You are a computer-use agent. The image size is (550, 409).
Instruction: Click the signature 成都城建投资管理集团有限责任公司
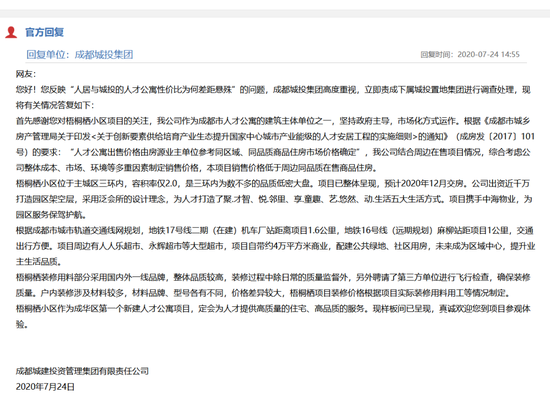[82, 371]
